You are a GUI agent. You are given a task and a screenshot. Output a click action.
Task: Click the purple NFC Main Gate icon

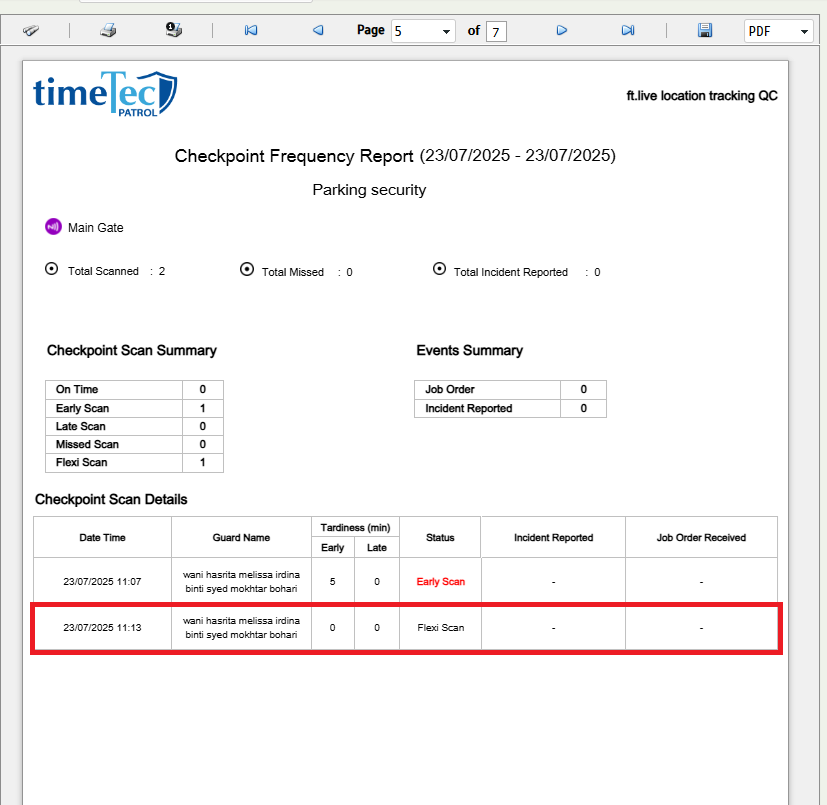pos(53,227)
